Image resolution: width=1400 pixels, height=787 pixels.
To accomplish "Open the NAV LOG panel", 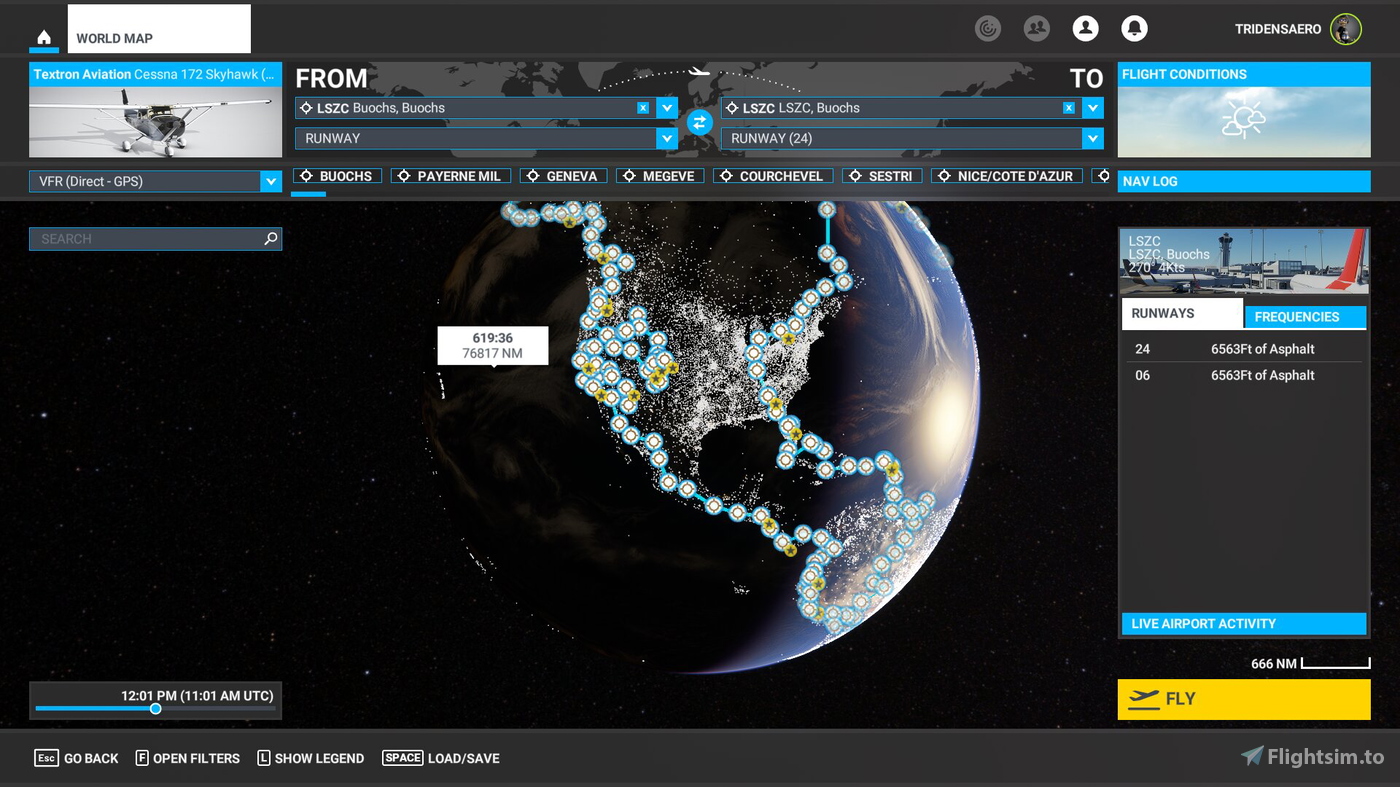I will 1243,181.
